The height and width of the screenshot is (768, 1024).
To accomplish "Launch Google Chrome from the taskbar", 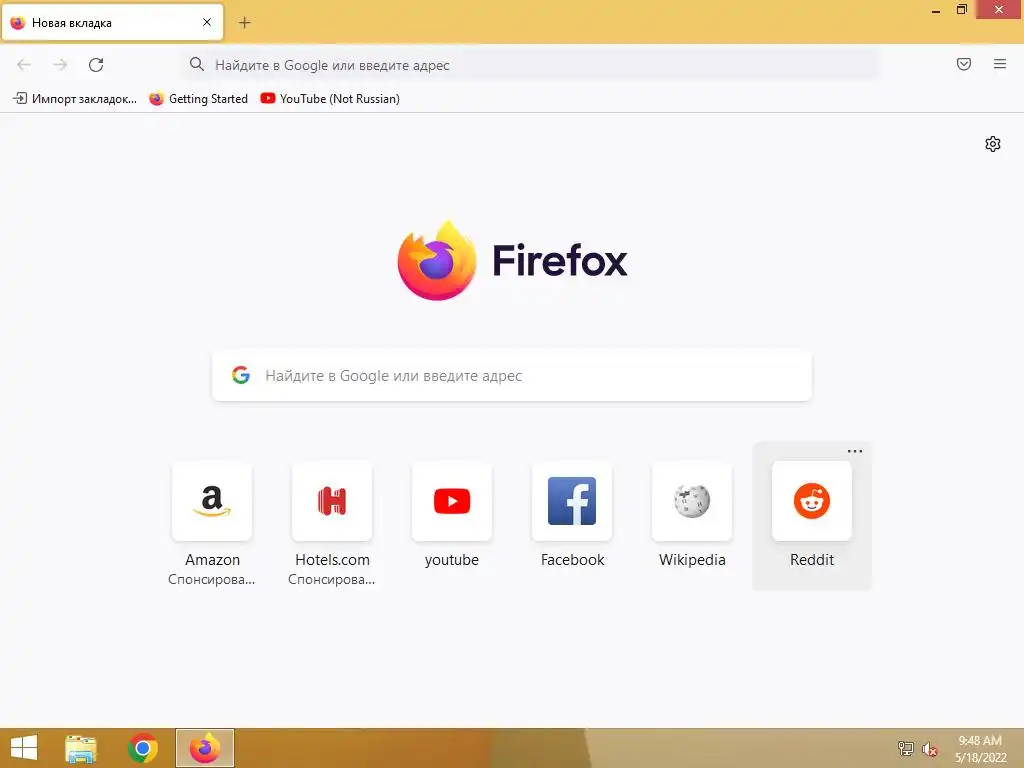I will click(143, 748).
